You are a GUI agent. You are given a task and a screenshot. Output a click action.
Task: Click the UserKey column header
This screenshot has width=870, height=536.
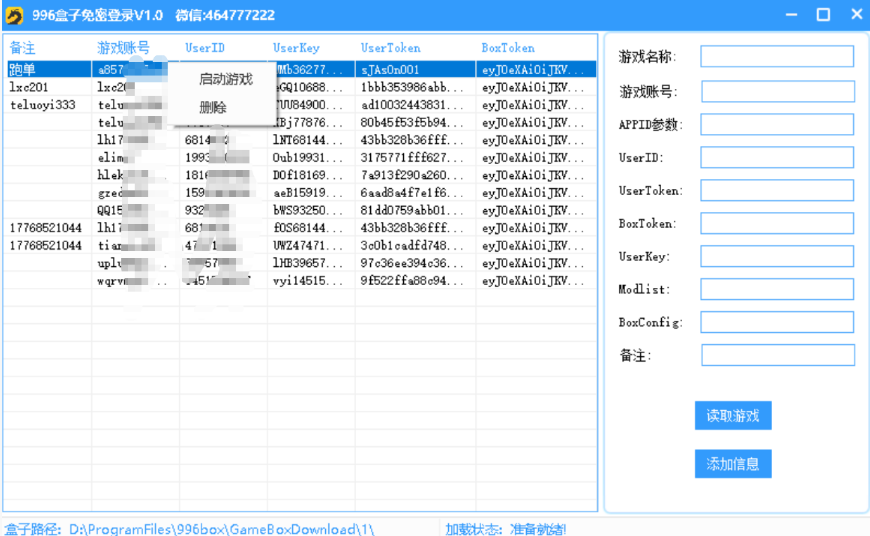tap(296, 48)
